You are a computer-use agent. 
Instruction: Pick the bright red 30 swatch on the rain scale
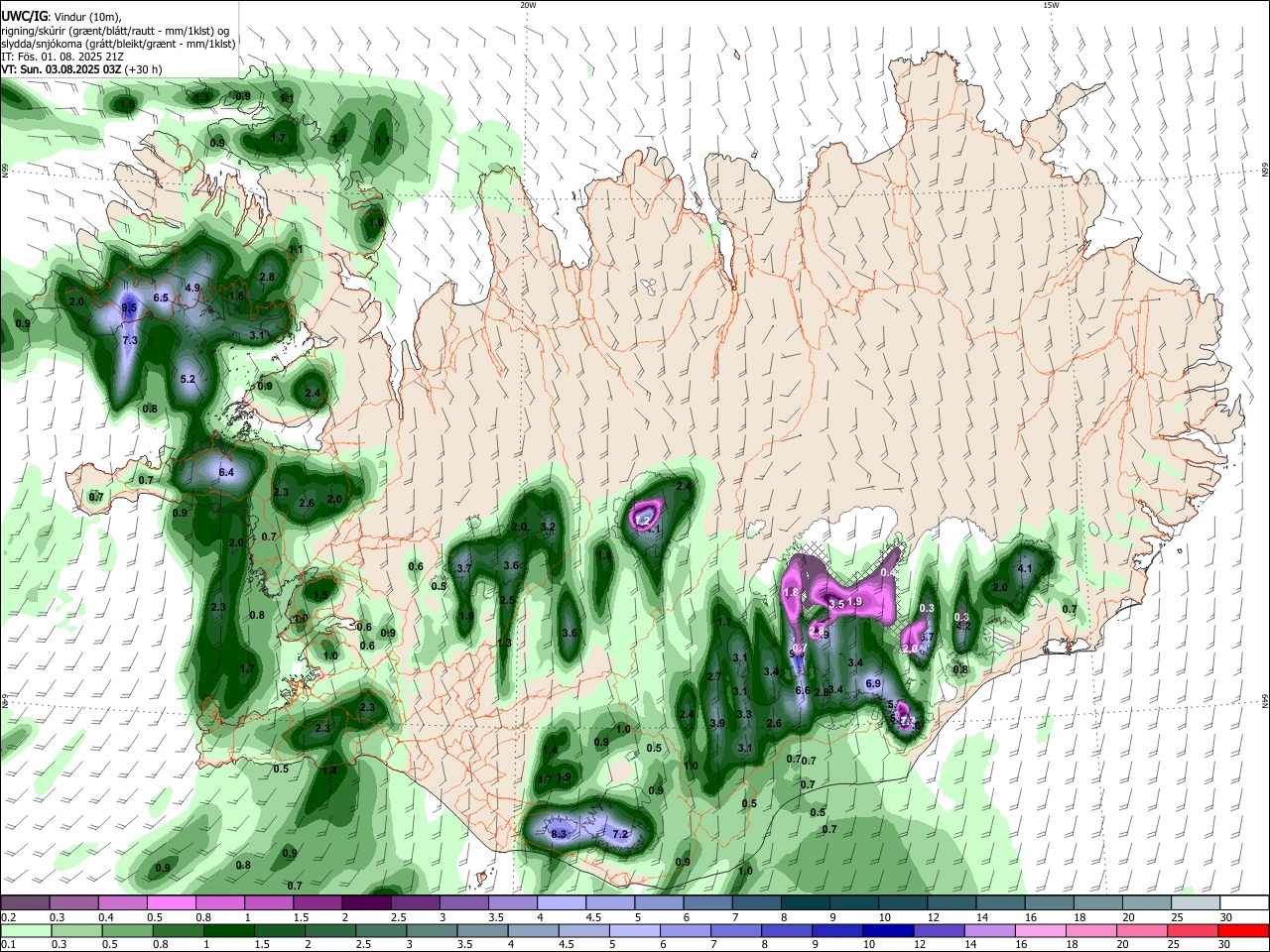[x=1244, y=930]
